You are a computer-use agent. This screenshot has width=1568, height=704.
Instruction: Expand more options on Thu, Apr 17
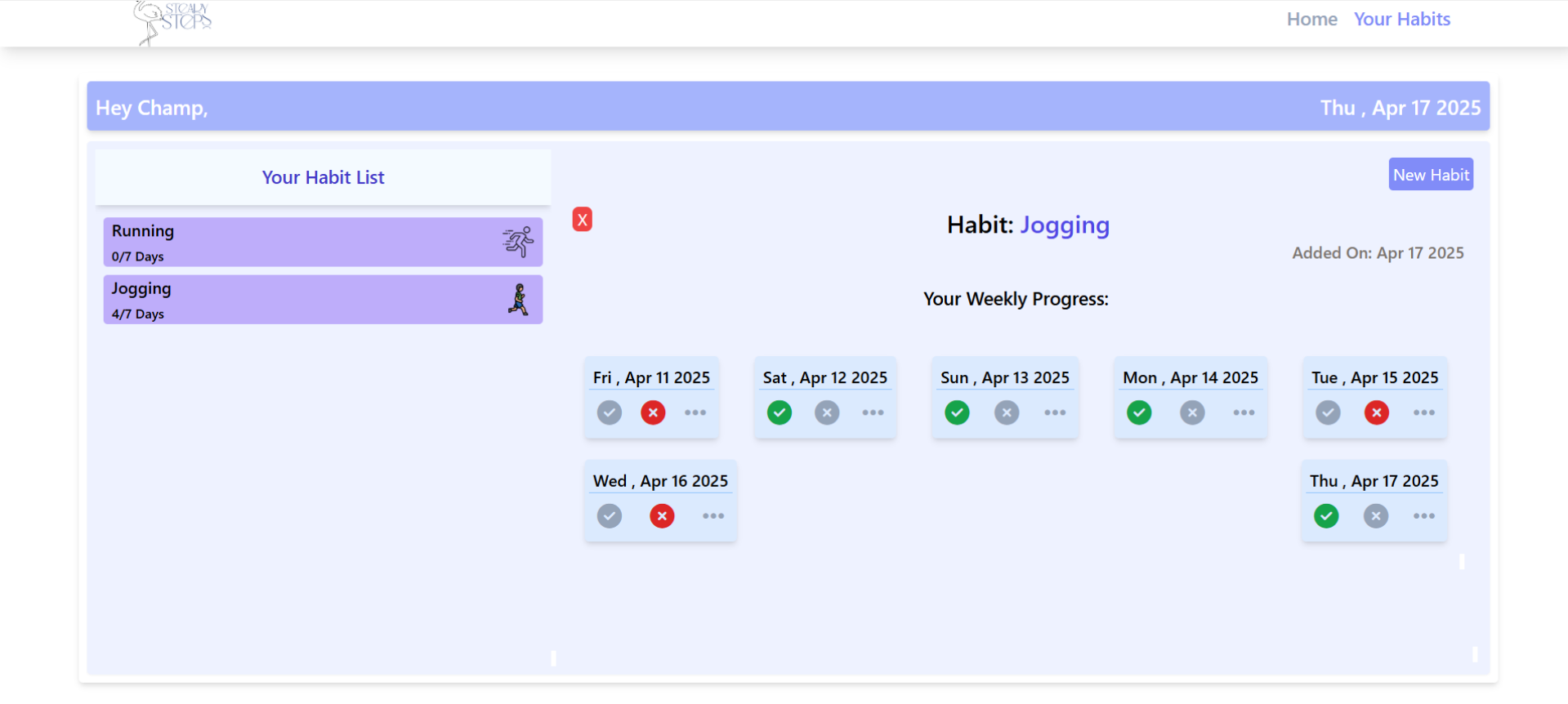click(1424, 516)
